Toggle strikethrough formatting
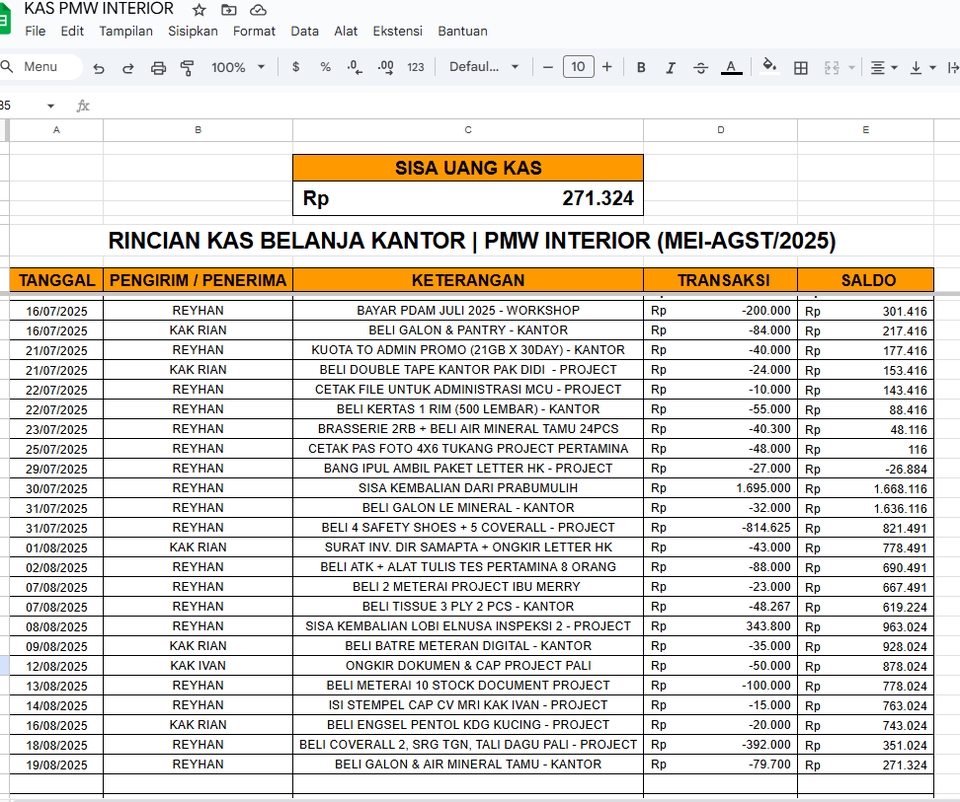 click(x=699, y=67)
